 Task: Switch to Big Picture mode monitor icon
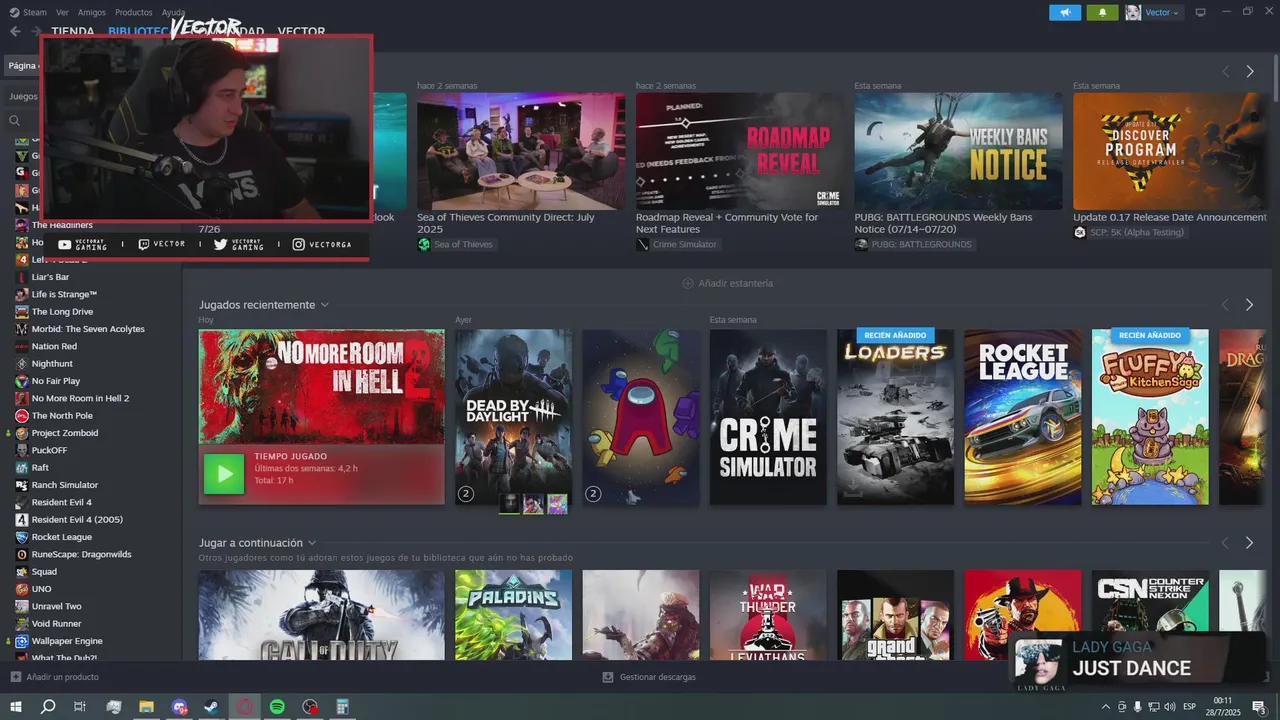[x=1201, y=12]
